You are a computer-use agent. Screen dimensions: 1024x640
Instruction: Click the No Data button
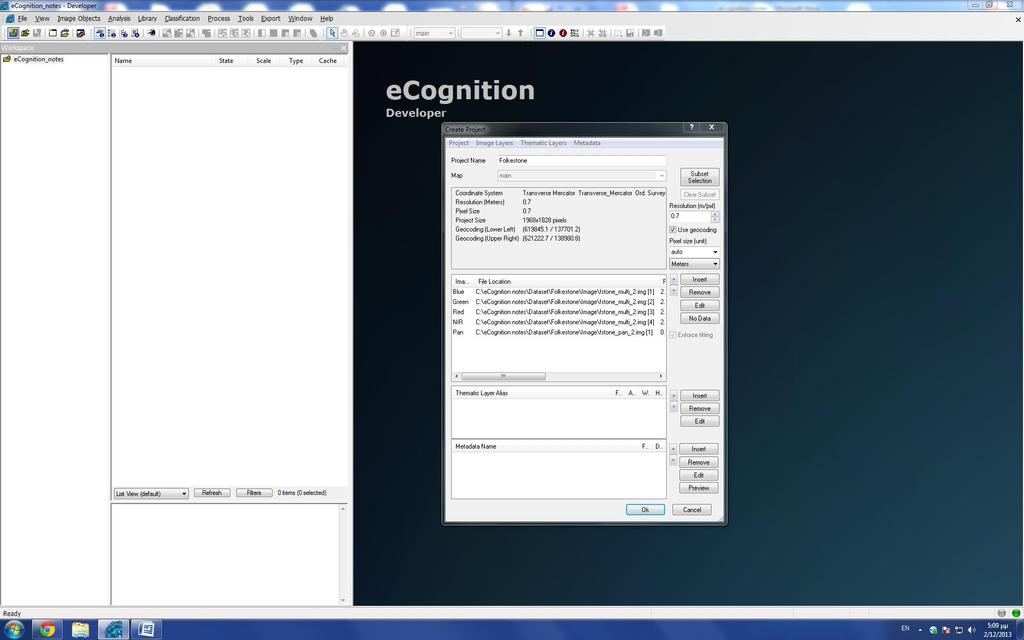(x=699, y=318)
